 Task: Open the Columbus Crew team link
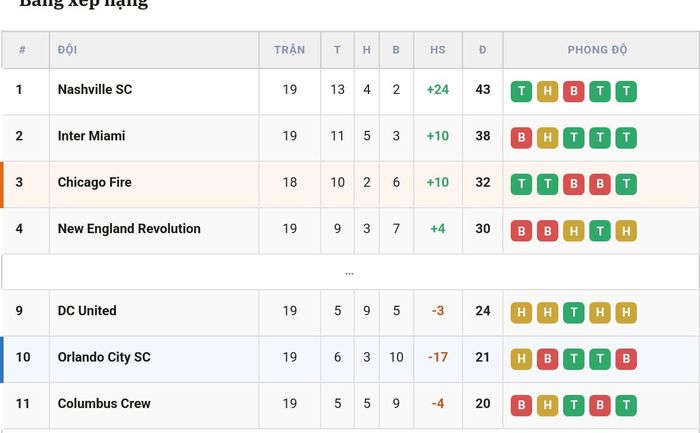point(104,404)
